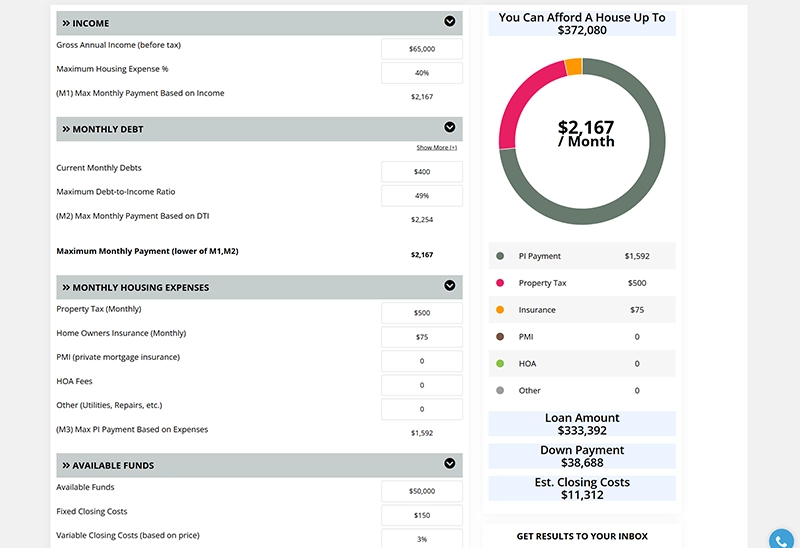This screenshot has height=548, width=800.
Task: Collapse the Monthly Housing Expenses section
Action: (450, 286)
